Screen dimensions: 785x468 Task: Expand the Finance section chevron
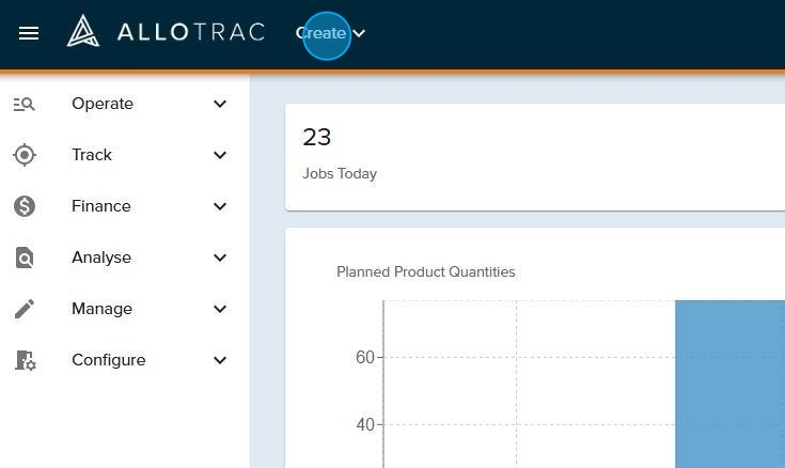[220, 207]
